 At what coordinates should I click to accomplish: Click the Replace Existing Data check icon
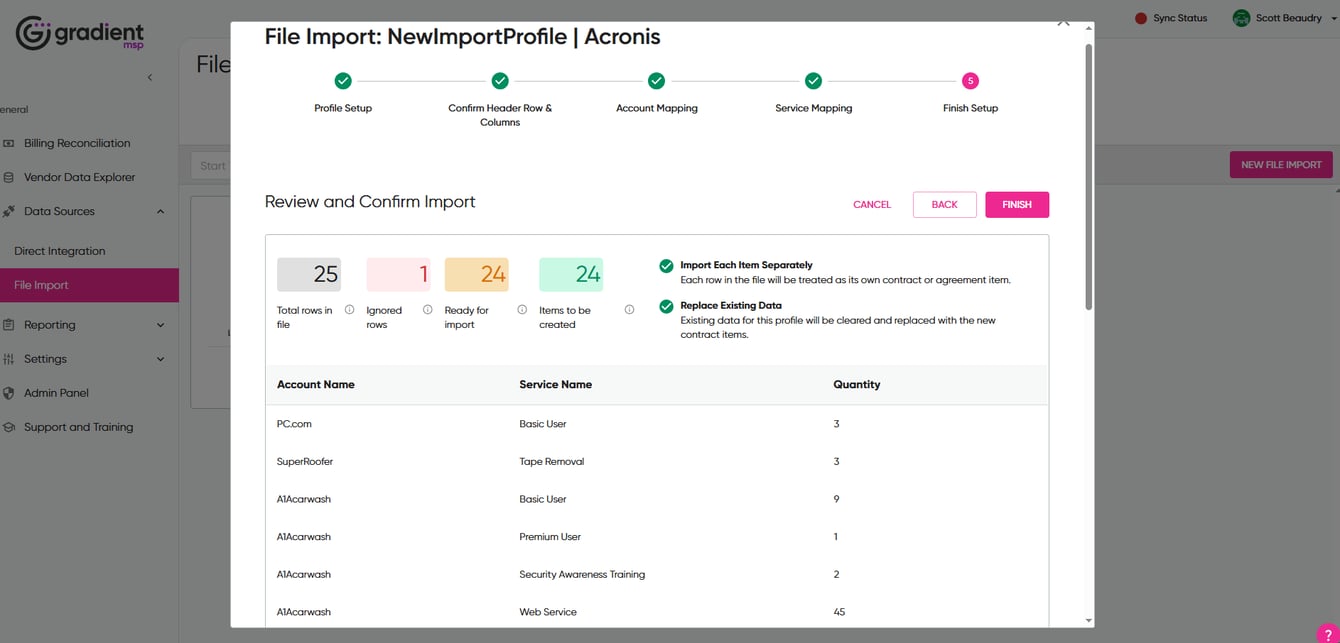tap(666, 306)
